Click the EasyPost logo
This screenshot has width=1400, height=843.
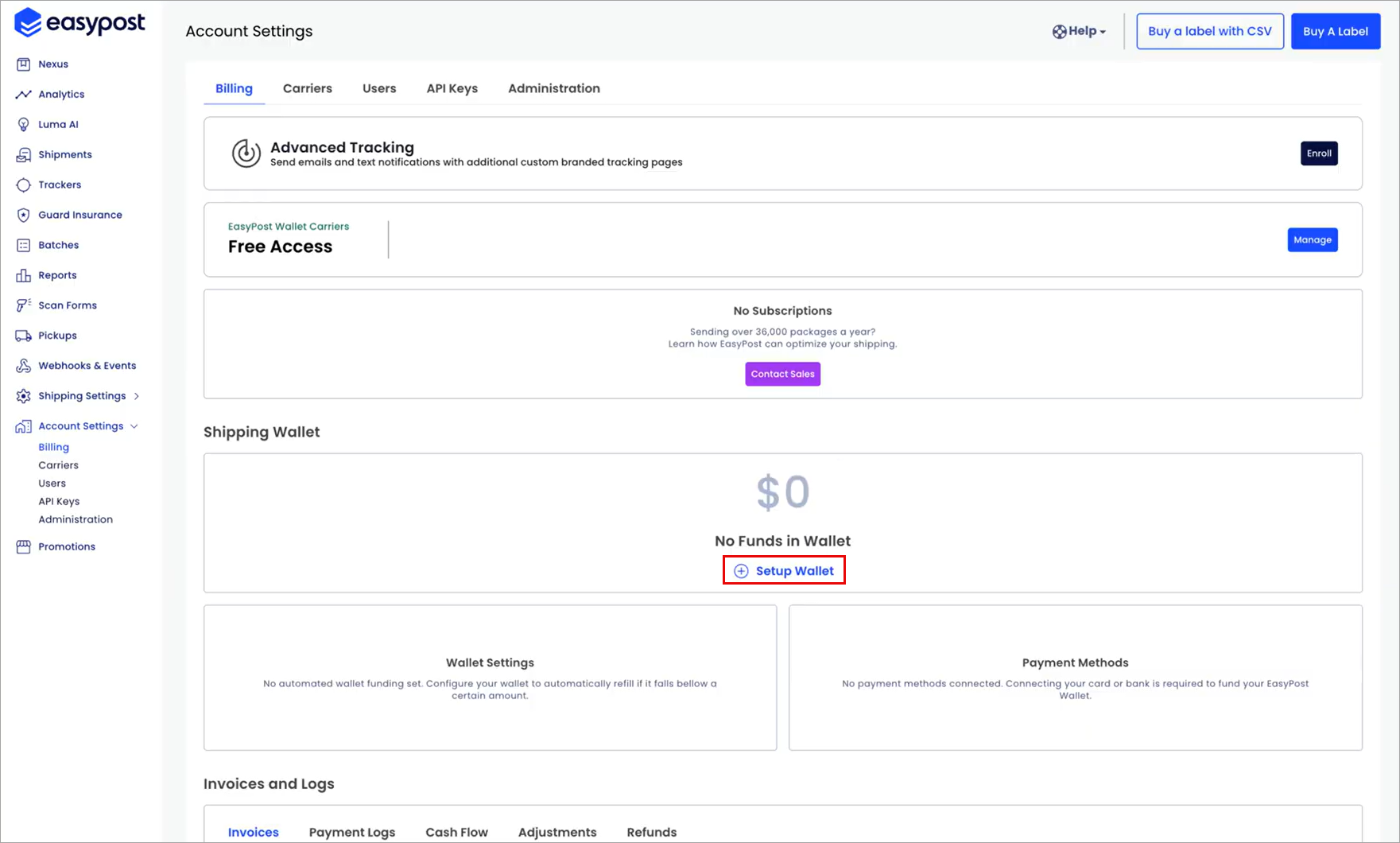pyautogui.click(x=80, y=23)
